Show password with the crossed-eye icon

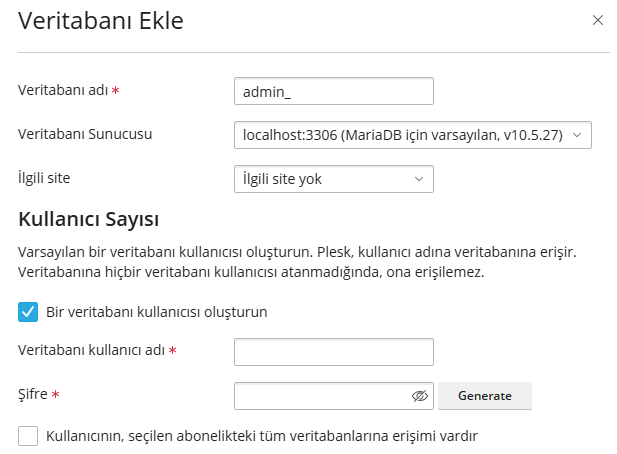click(419, 396)
